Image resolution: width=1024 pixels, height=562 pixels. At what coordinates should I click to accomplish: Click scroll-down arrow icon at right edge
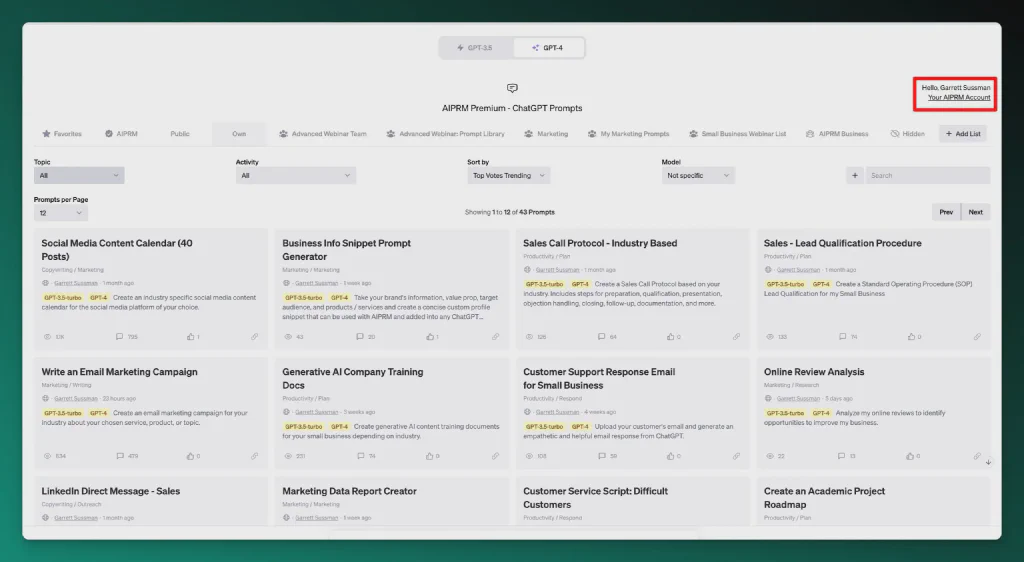(x=988, y=462)
